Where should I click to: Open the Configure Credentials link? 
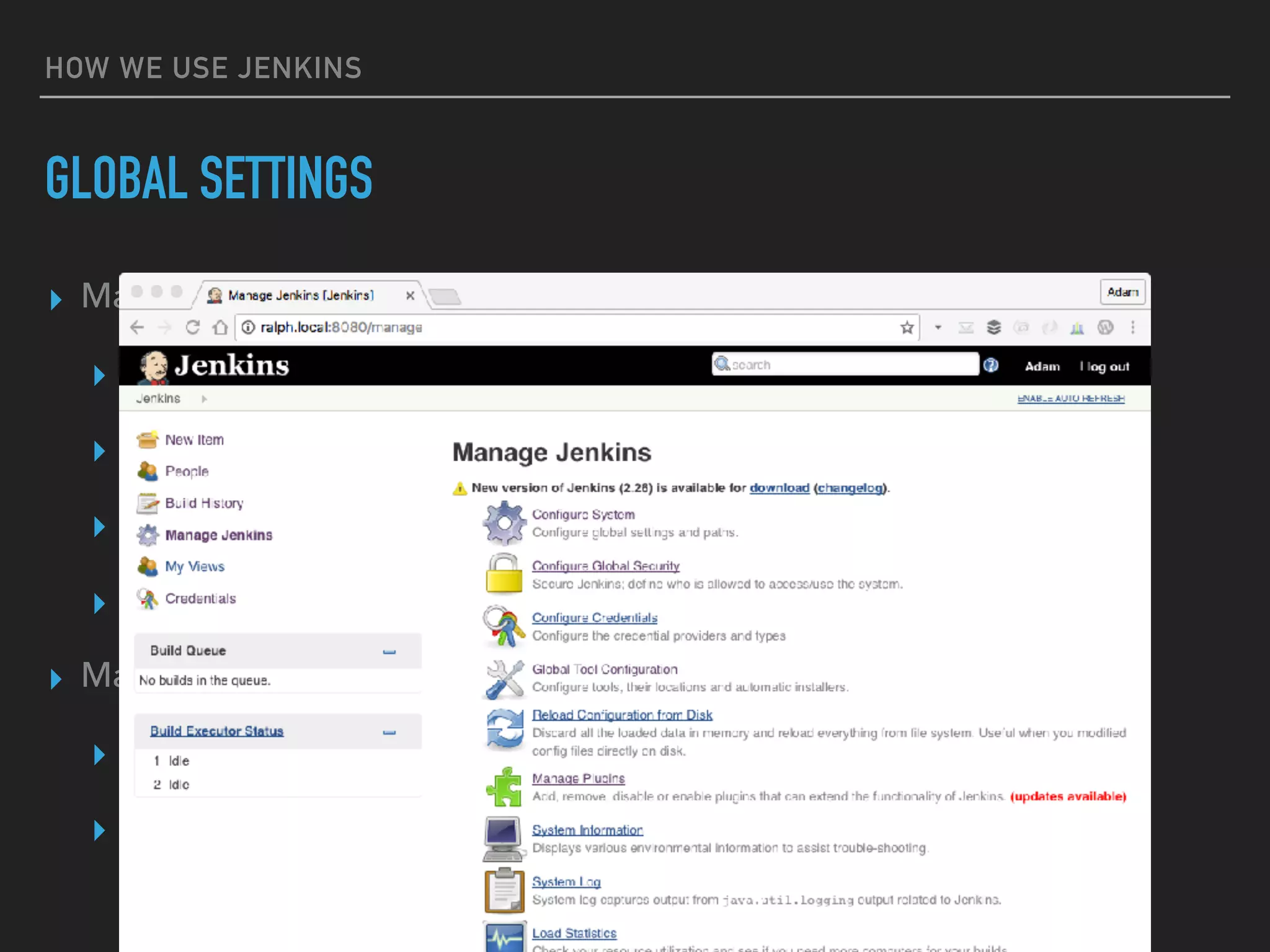(x=595, y=618)
